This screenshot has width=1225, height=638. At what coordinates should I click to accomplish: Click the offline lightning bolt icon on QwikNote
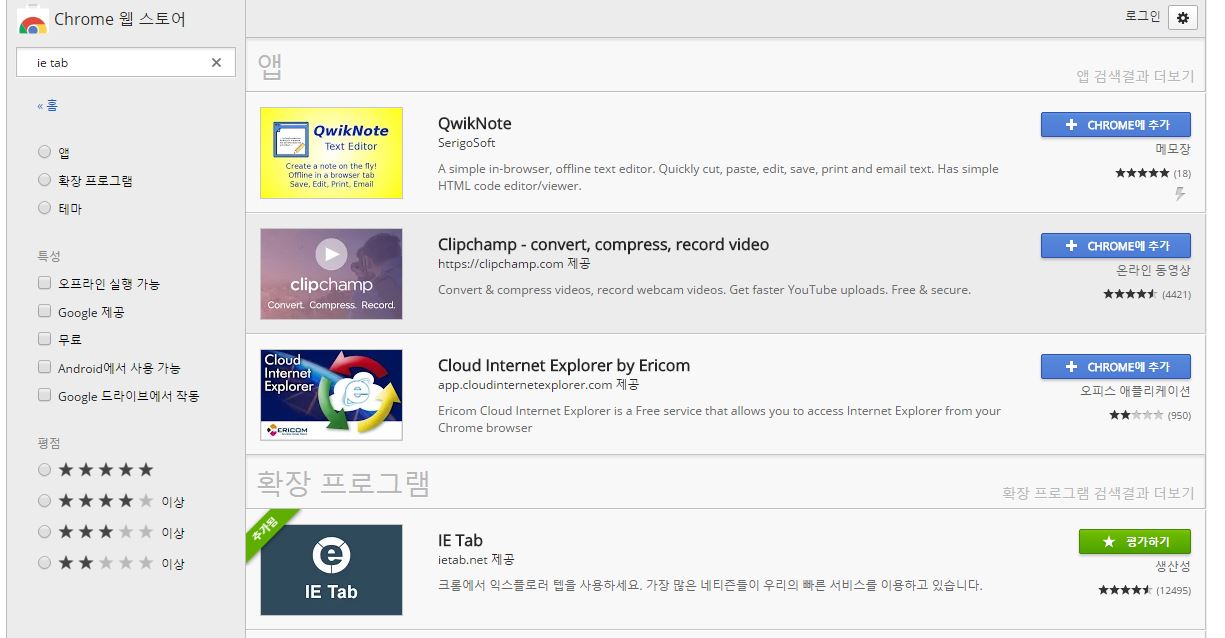[1180, 194]
